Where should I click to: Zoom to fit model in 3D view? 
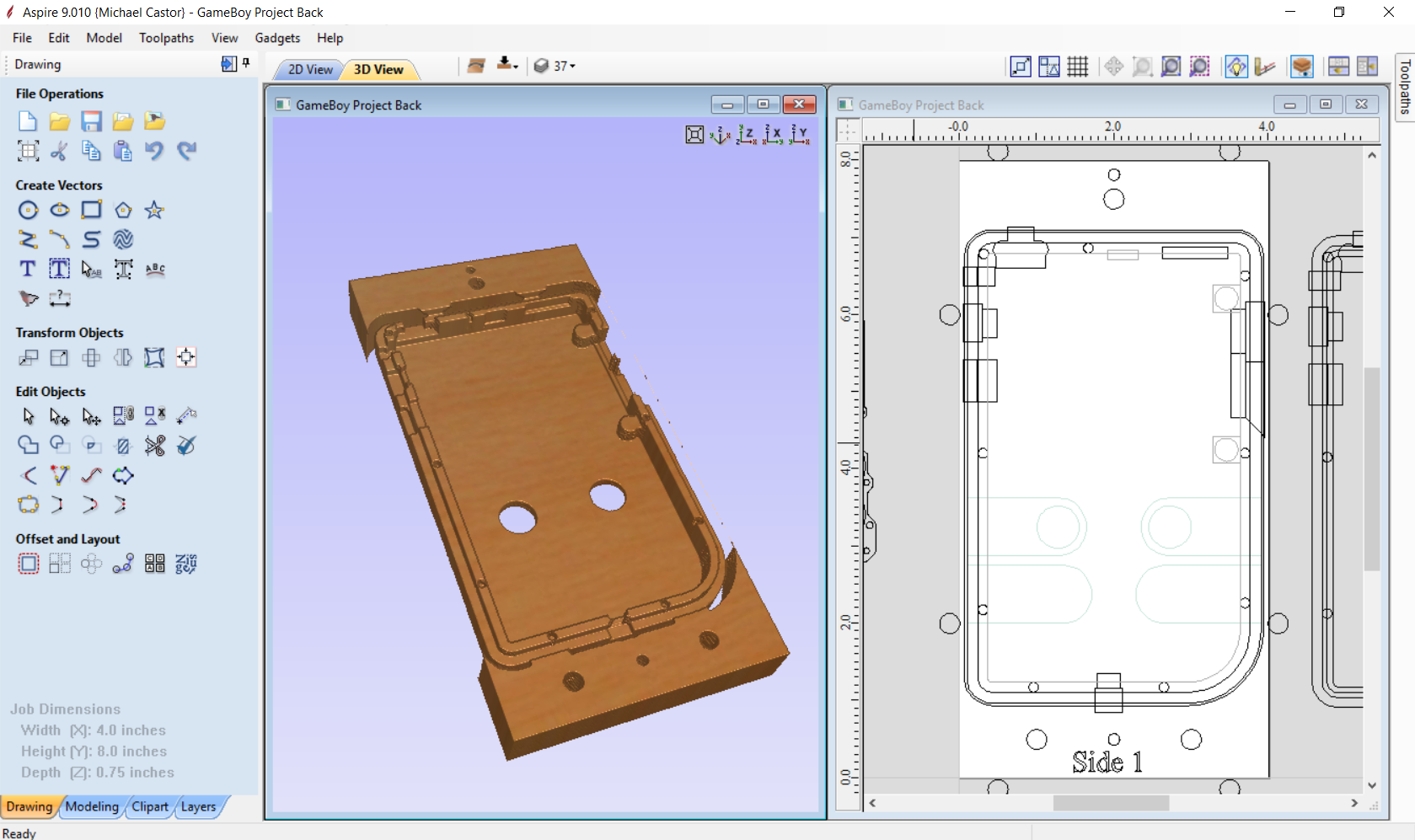point(694,135)
